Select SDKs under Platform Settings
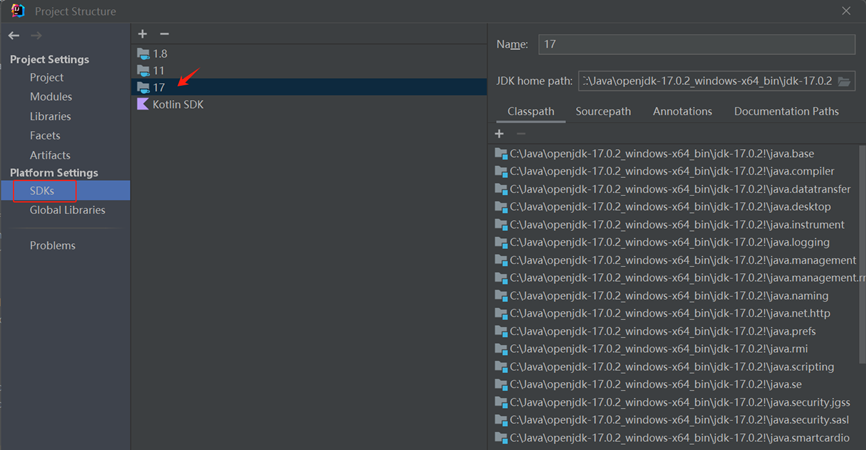Viewport: 866px width, 450px height. point(65,190)
